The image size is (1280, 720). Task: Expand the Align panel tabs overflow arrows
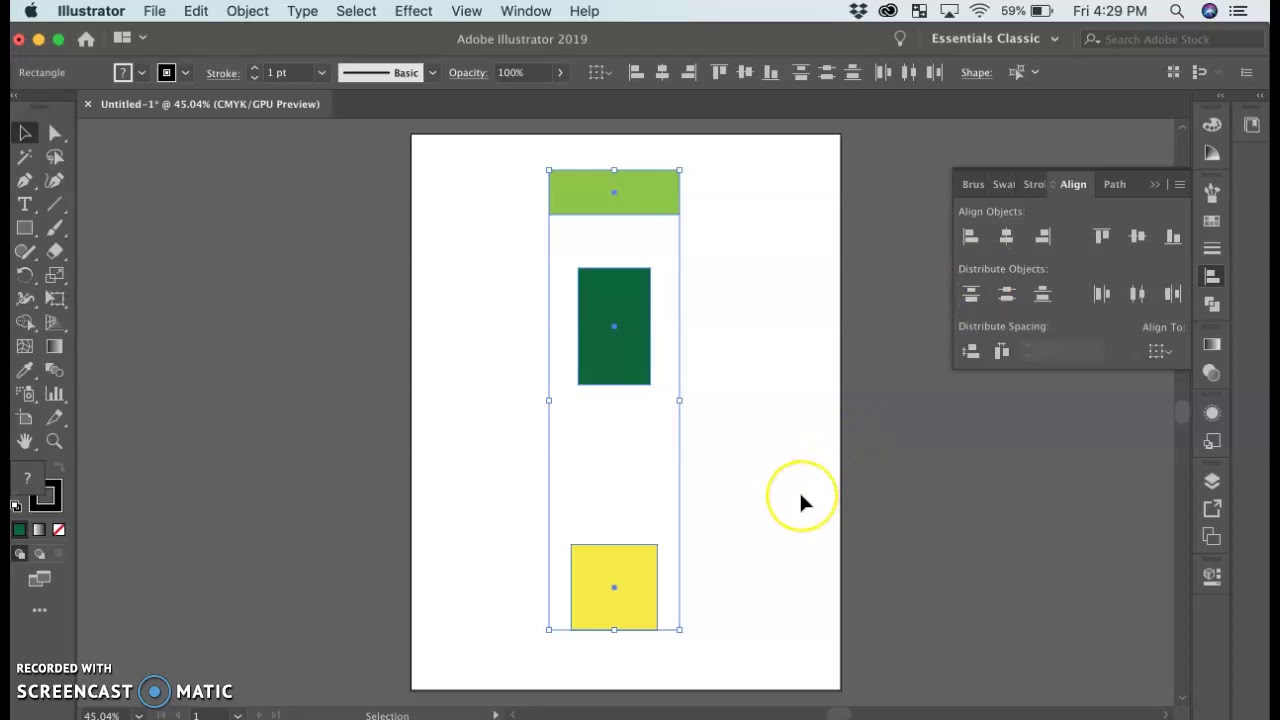click(x=1155, y=185)
